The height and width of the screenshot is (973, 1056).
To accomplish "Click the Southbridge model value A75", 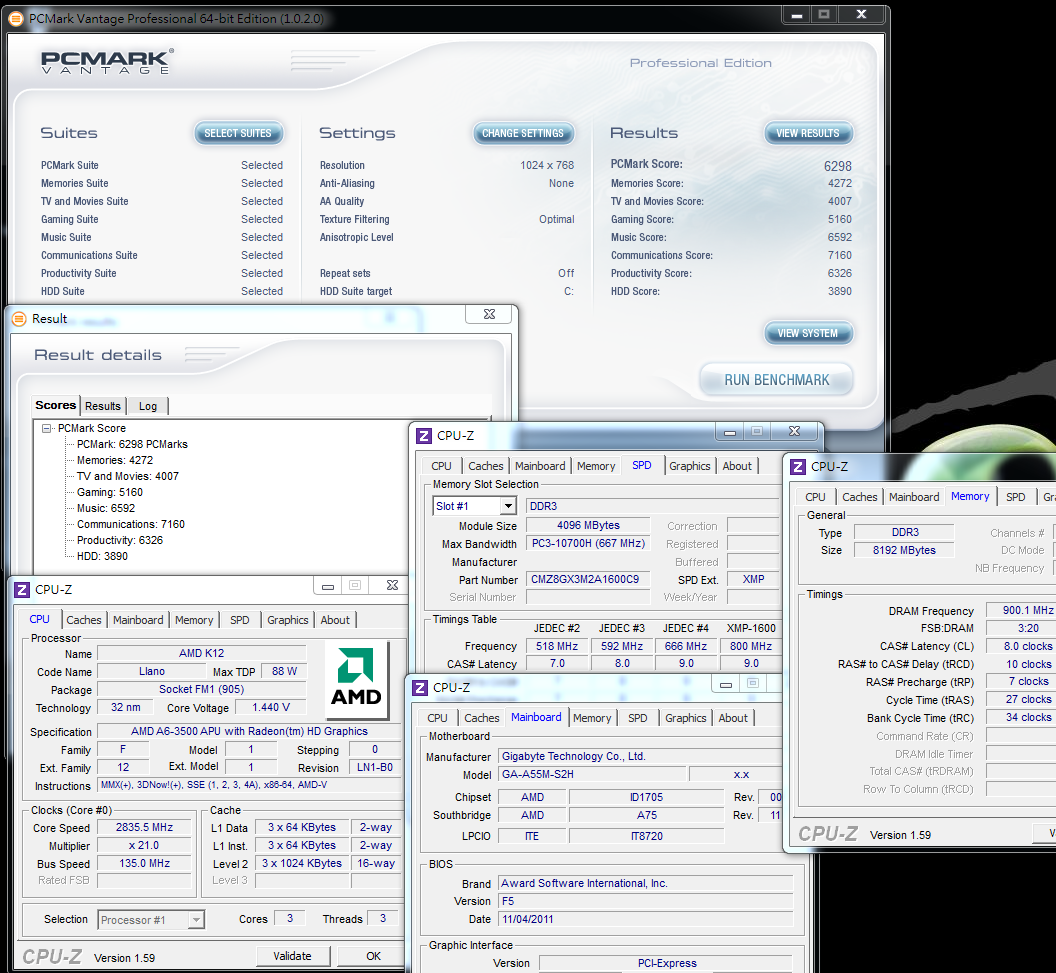I will click(647, 815).
